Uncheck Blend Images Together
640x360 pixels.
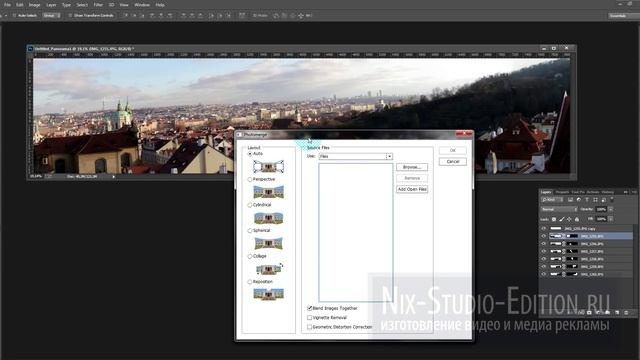(309, 308)
